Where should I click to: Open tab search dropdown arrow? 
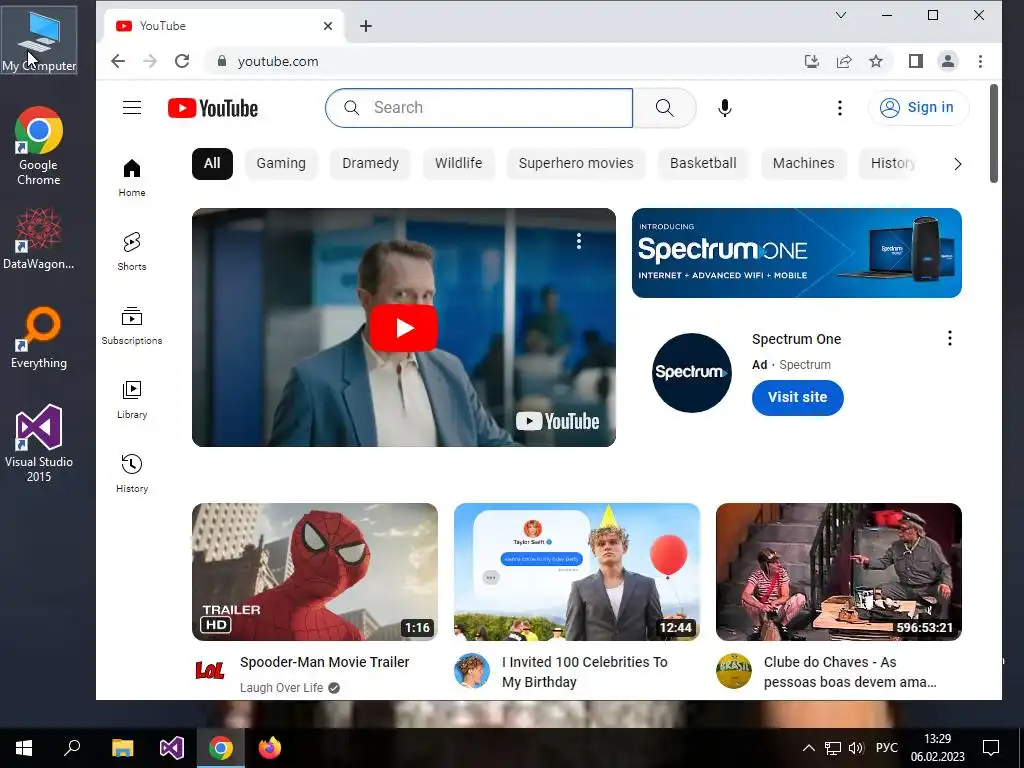tap(841, 15)
